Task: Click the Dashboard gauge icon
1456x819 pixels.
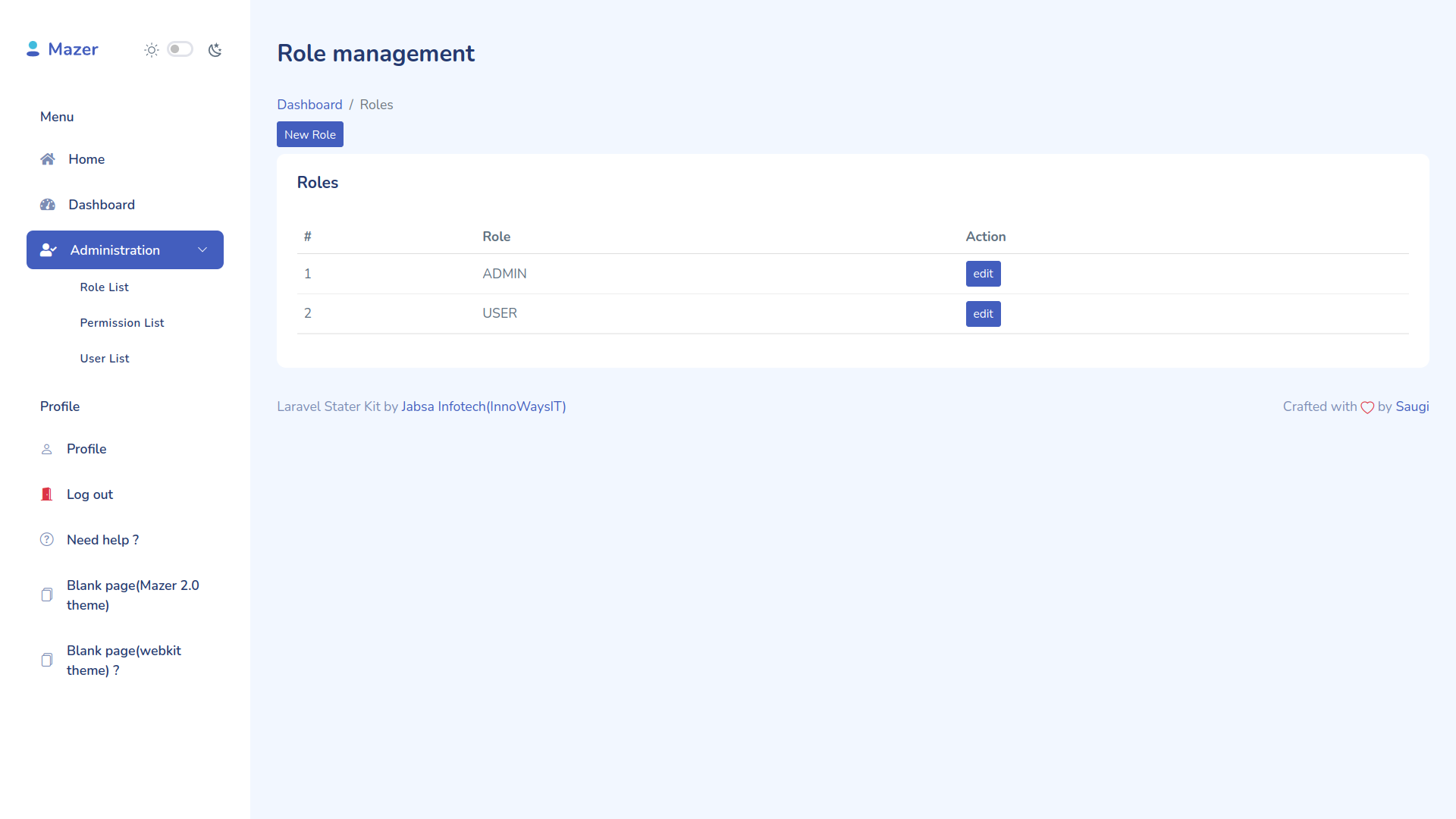Action: 48,205
